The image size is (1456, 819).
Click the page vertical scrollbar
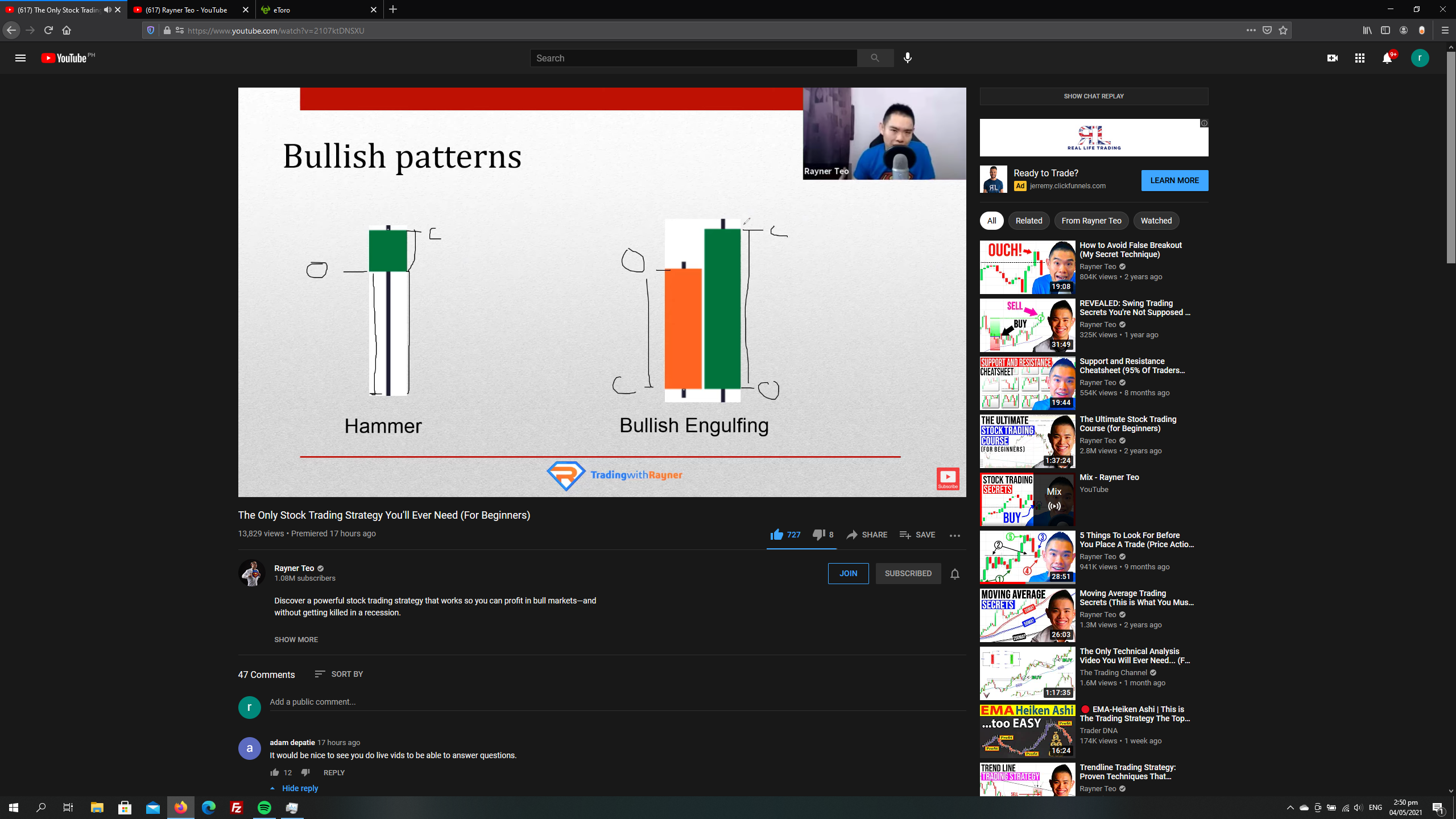click(1451, 158)
